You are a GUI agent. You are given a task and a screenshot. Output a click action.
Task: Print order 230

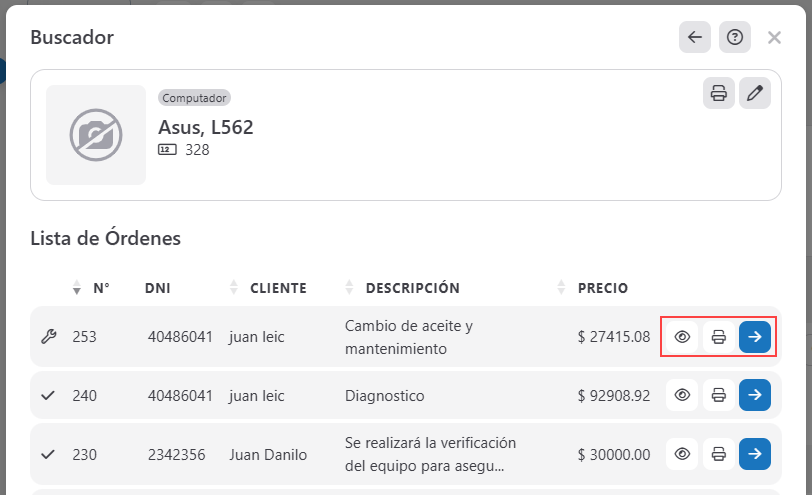[718, 454]
